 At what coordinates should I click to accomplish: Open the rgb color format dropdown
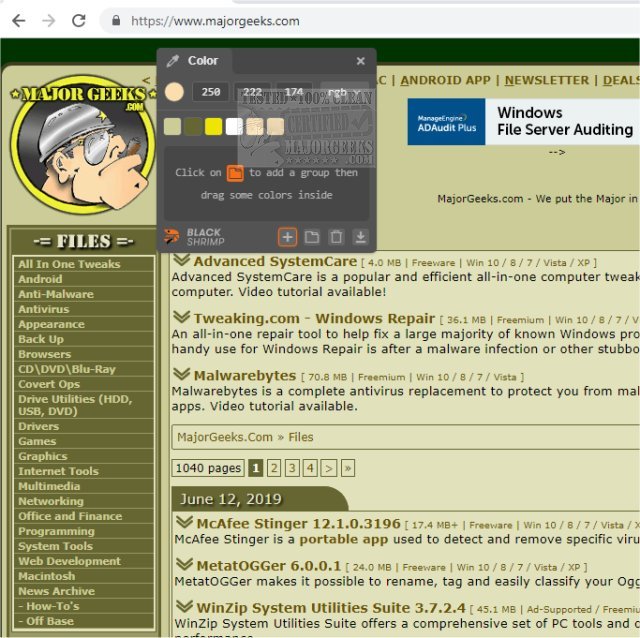[344, 92]
